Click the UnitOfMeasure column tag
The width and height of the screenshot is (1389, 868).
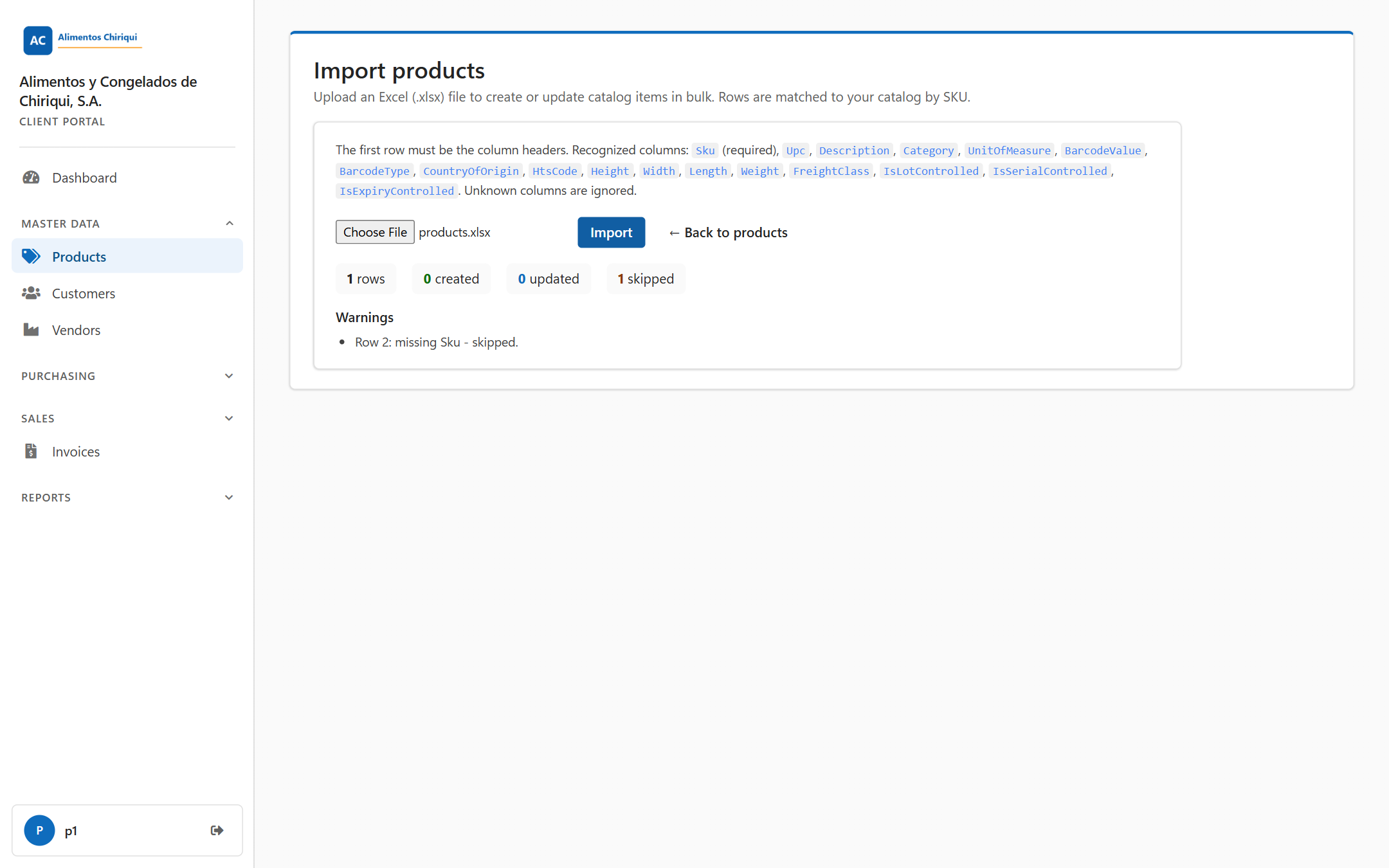click(1009, 150)
